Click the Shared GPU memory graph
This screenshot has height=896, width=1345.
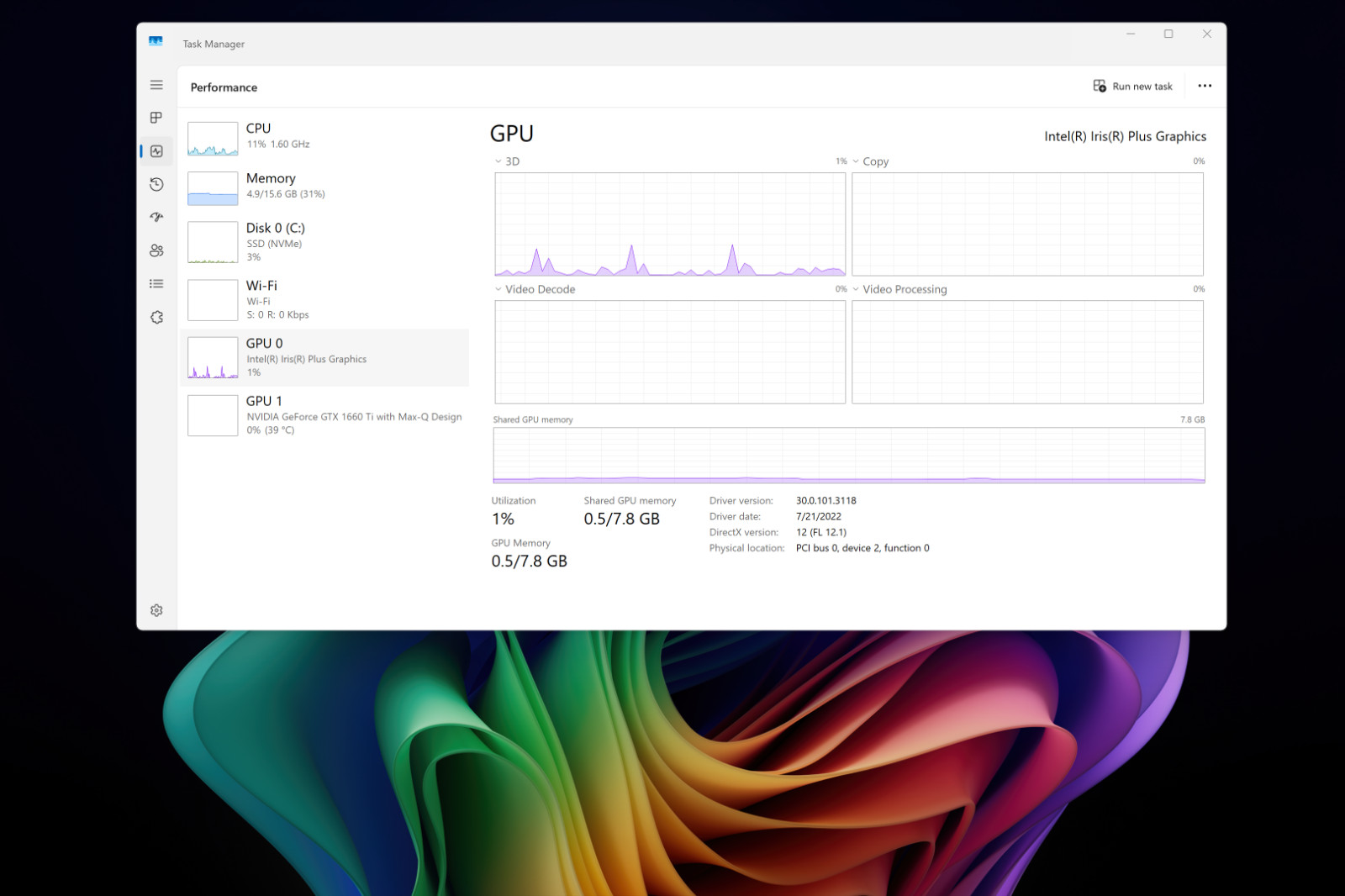coord(849,456)
